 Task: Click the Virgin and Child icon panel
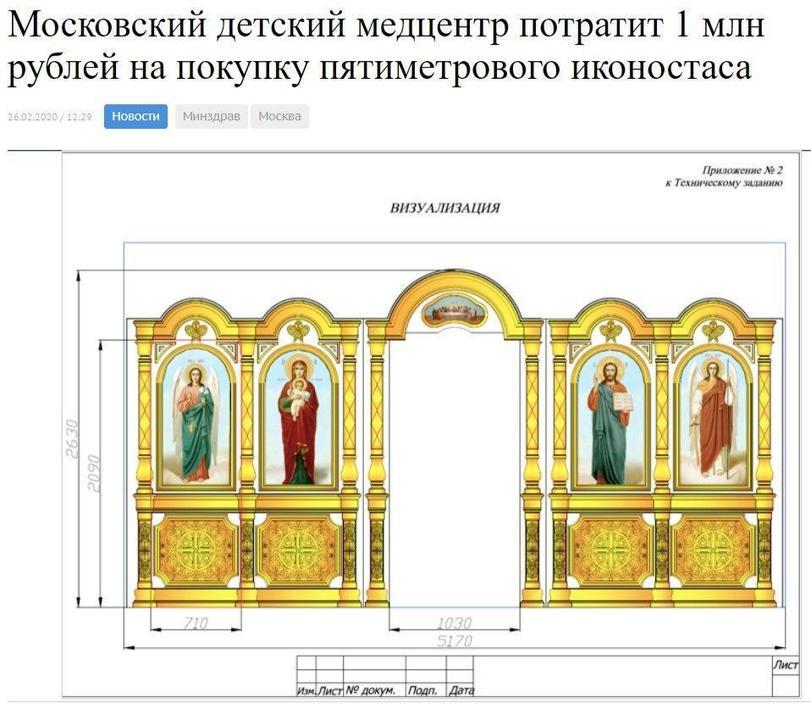pos(298,418)
